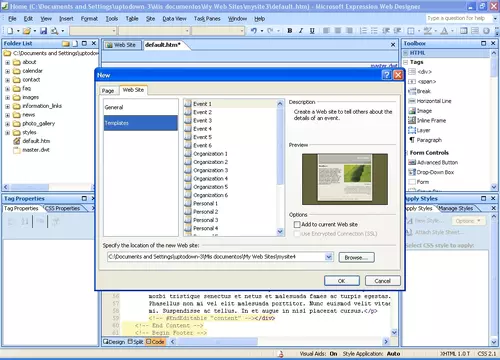This screenshot has width=500, height=360.
Task: Click the template list scroll down arrow
Action: coord(280,231)
